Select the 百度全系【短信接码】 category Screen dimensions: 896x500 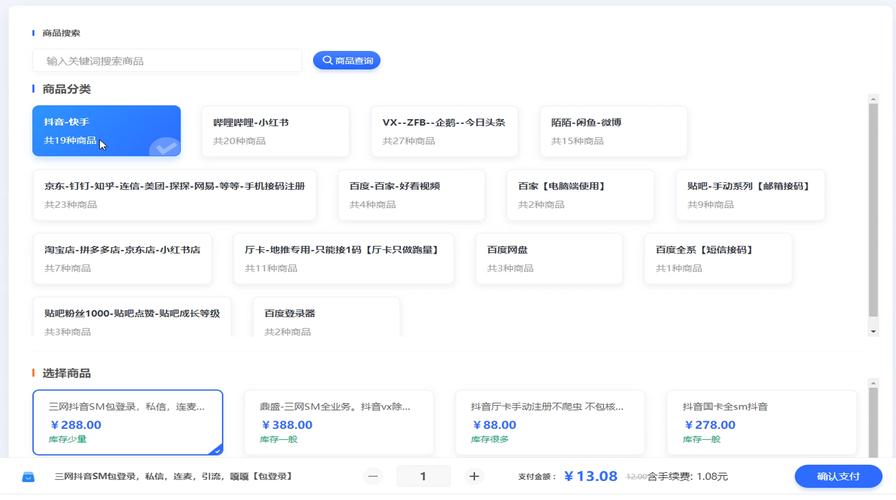[x=718, y=258]
